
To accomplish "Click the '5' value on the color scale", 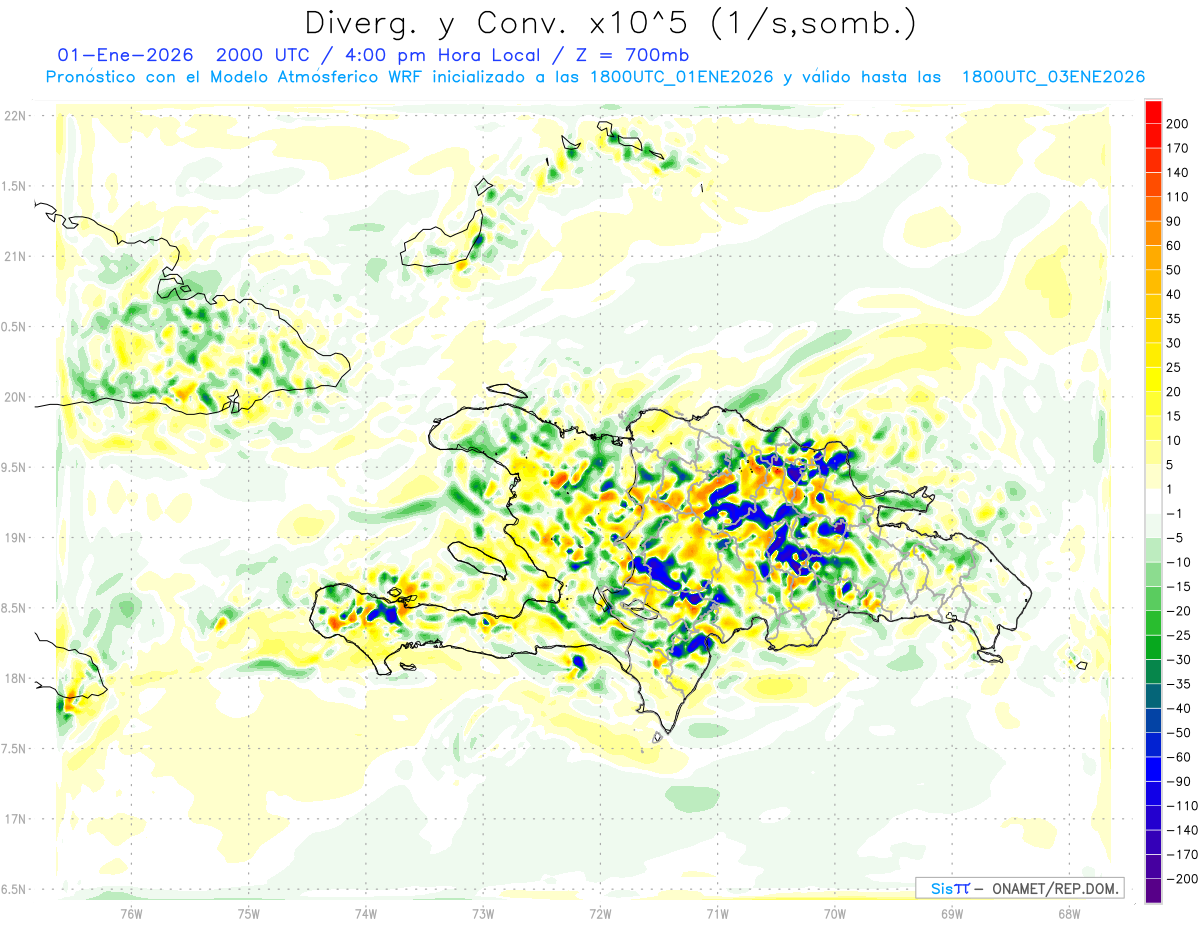I will [x=1171, y=465].
